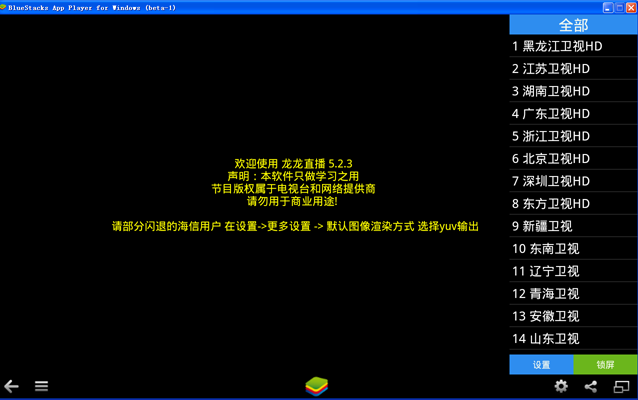The image size is (638, 400).
Task: Select channel 3 湖南卫视HD
Action: 573,91
